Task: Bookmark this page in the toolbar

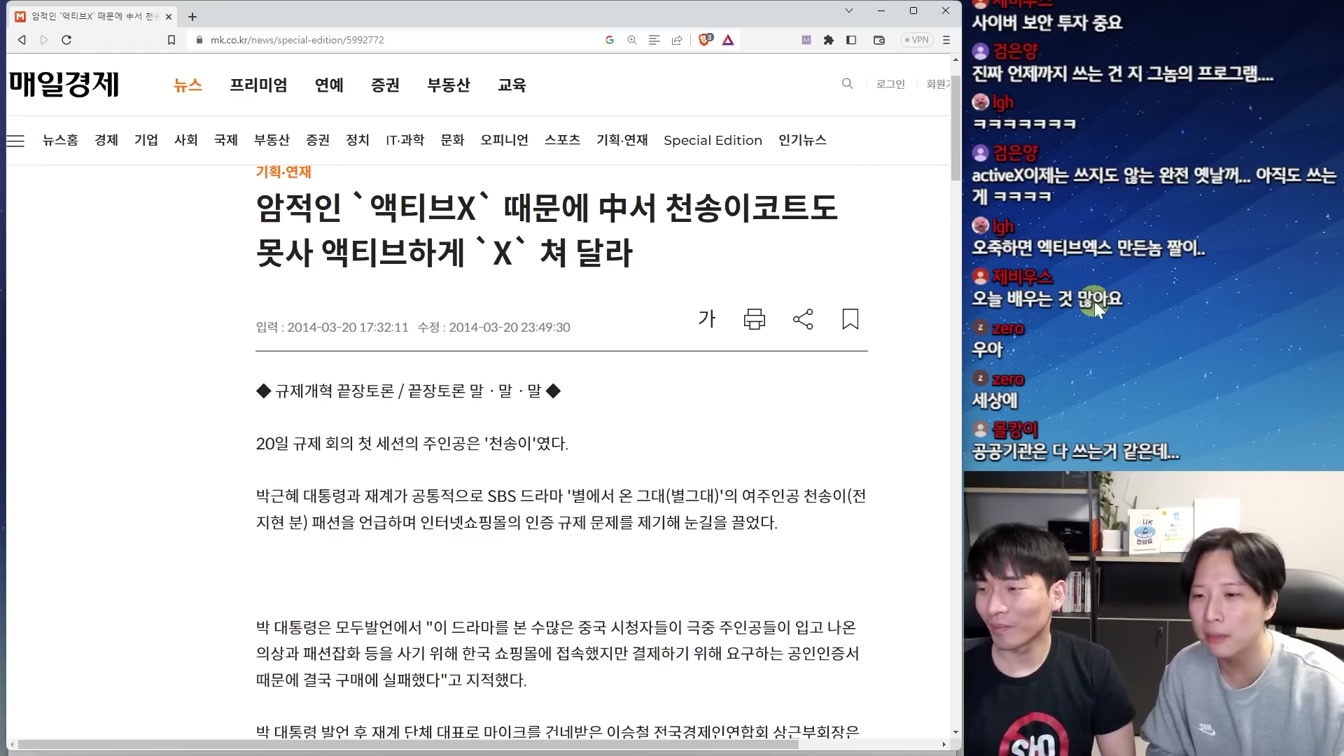Action: point(171,40)
